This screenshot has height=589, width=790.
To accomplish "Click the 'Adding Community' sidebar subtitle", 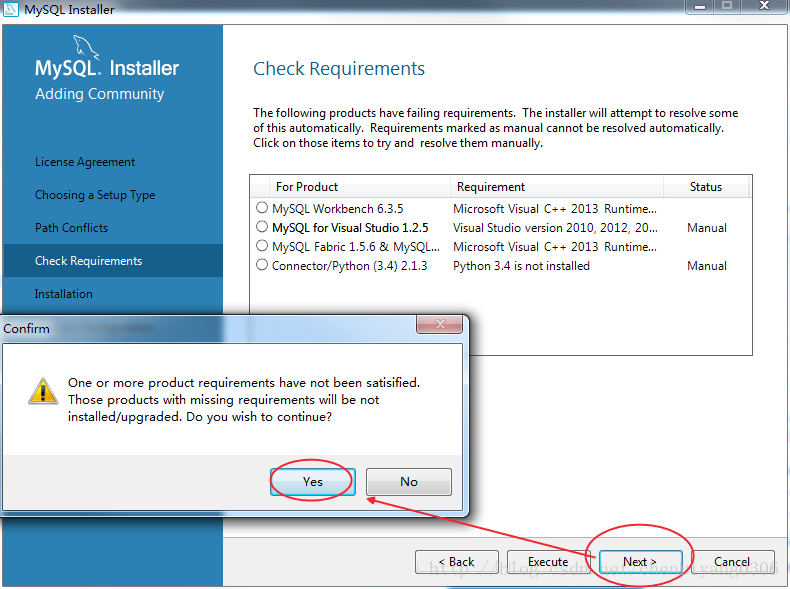I will (99, 94).
